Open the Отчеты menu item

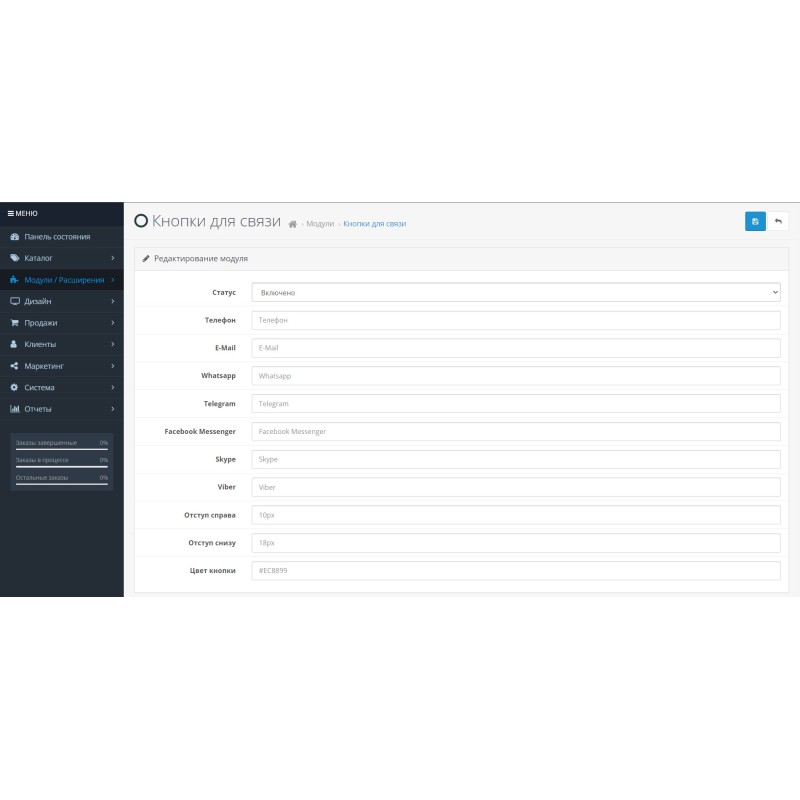pyautogui.click(x=61, y=409)
